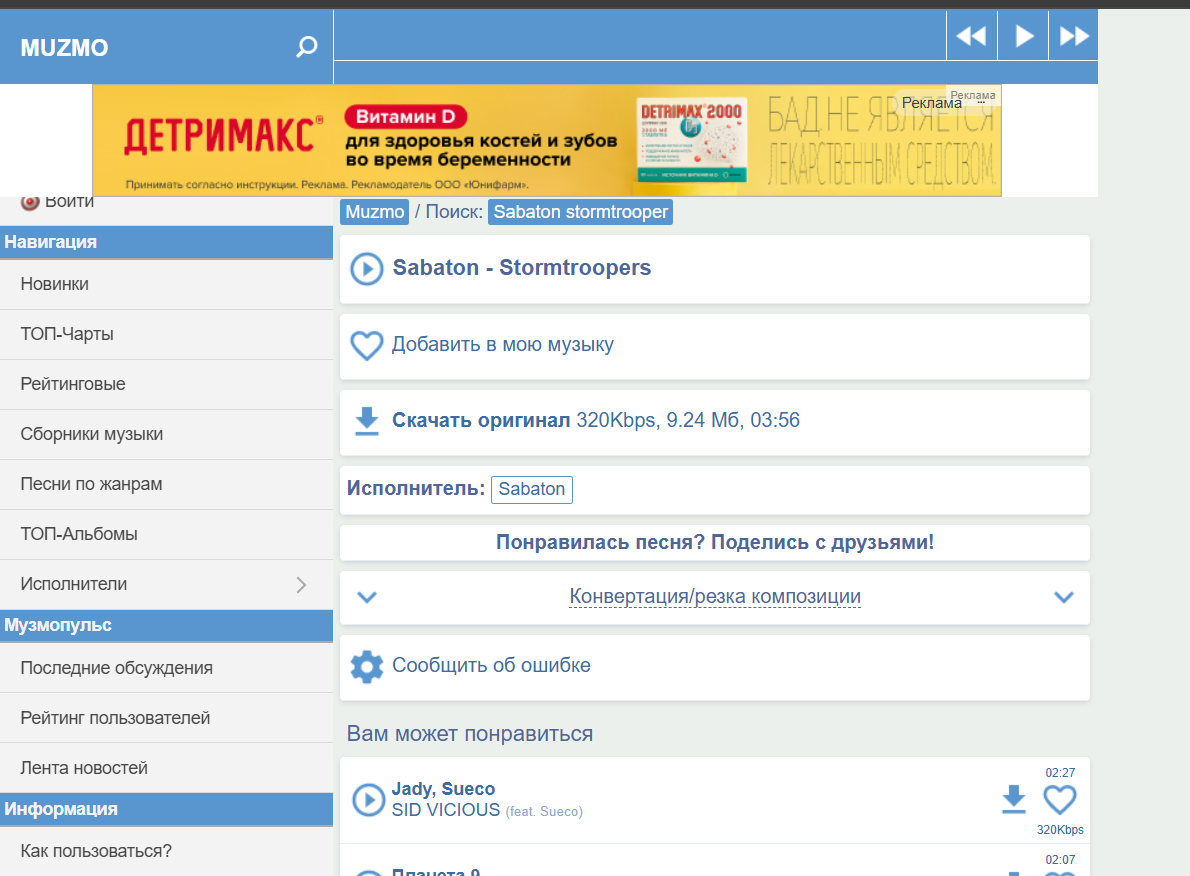1190x876 pixels.
Task: Click right chevron of Конвертация/резка композиции
Action: (x=1063, y=597)
